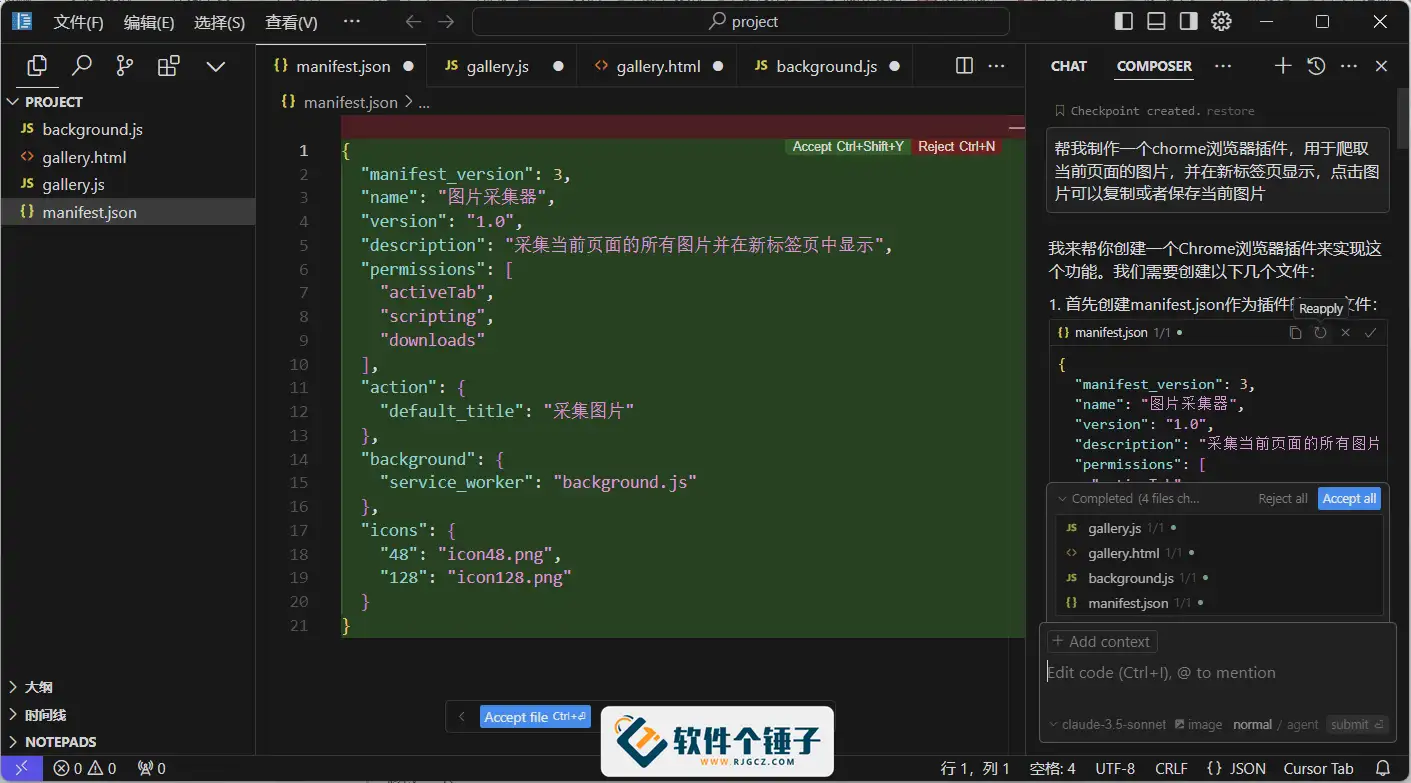Close the AI pane with X icon

click(x=1381, y=66)
